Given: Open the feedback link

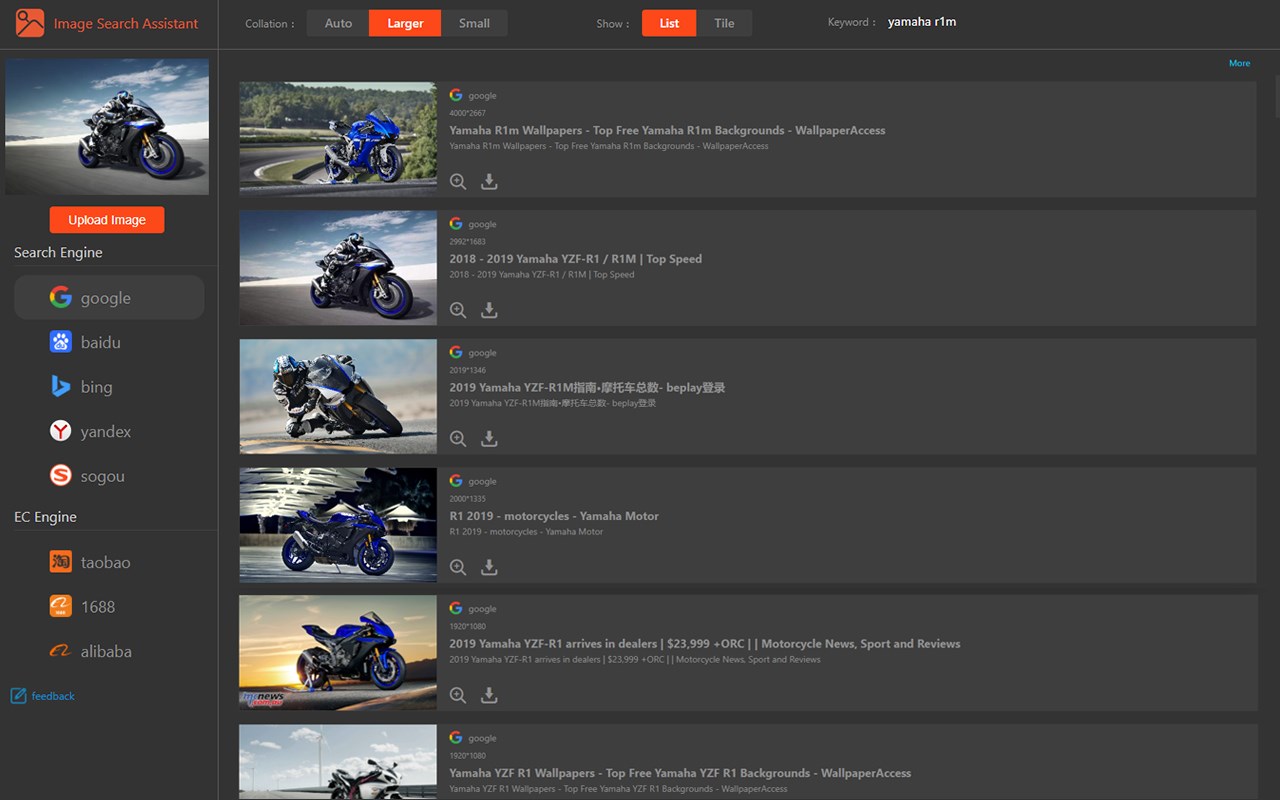Looking at the screenshot, I should (x=53, y=696).
